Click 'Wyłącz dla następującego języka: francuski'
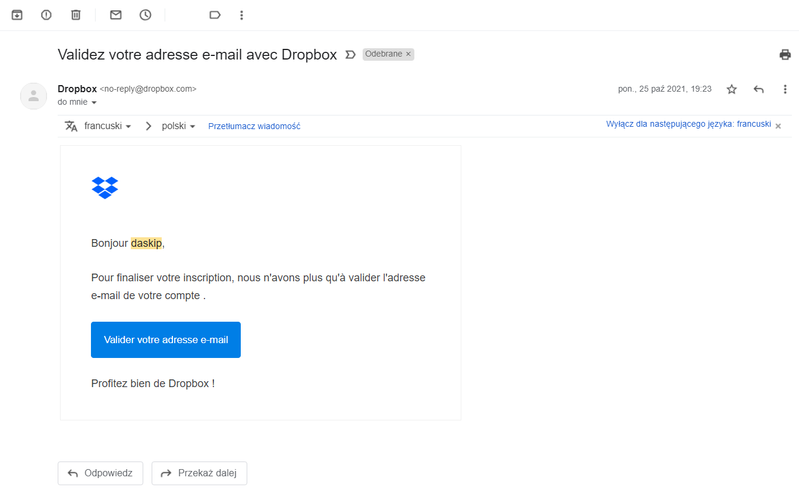Screen dimensions: 799x496 click(688, 124)
